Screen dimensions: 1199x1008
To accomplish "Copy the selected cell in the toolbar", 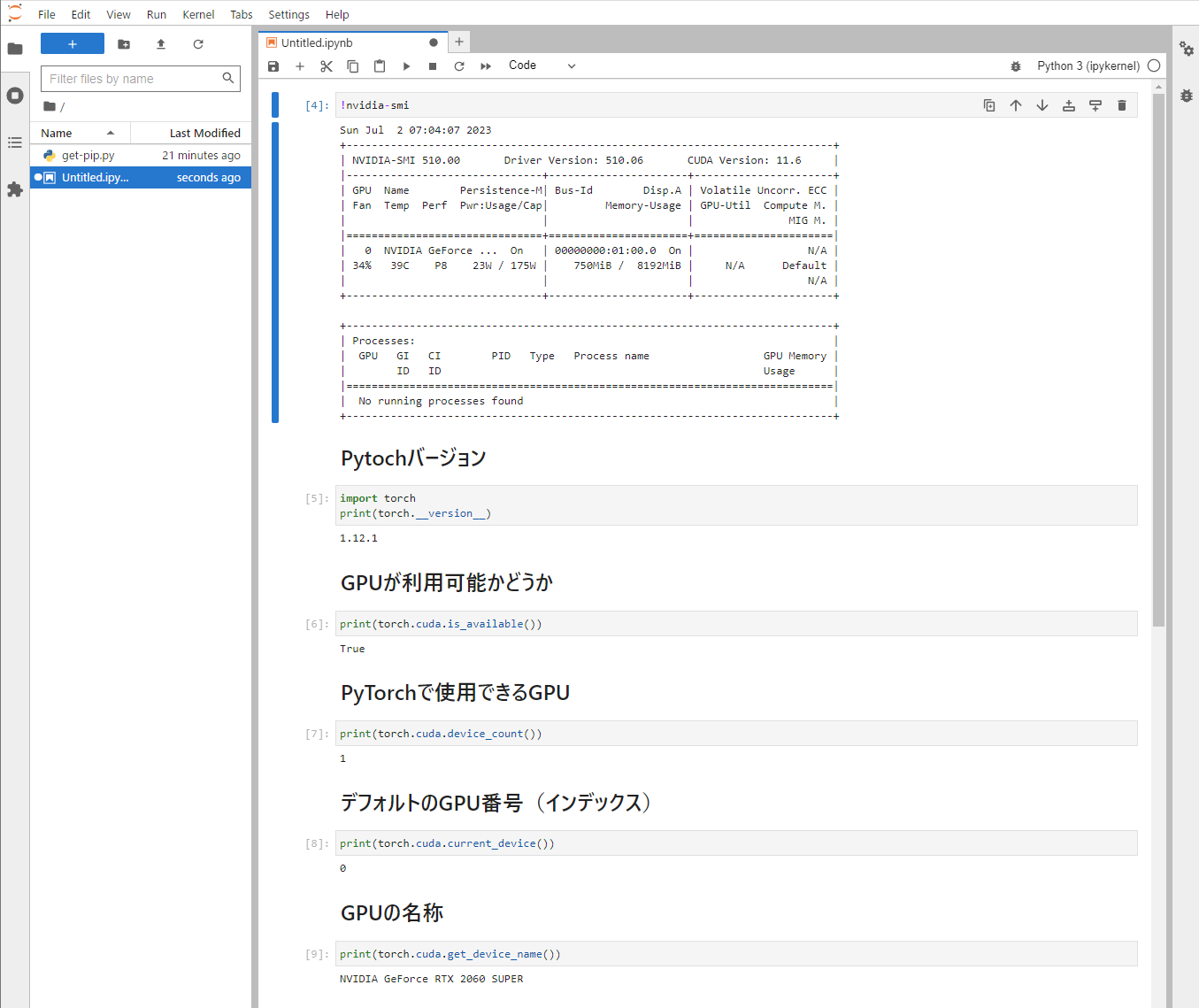I will (x=353, y=66).
